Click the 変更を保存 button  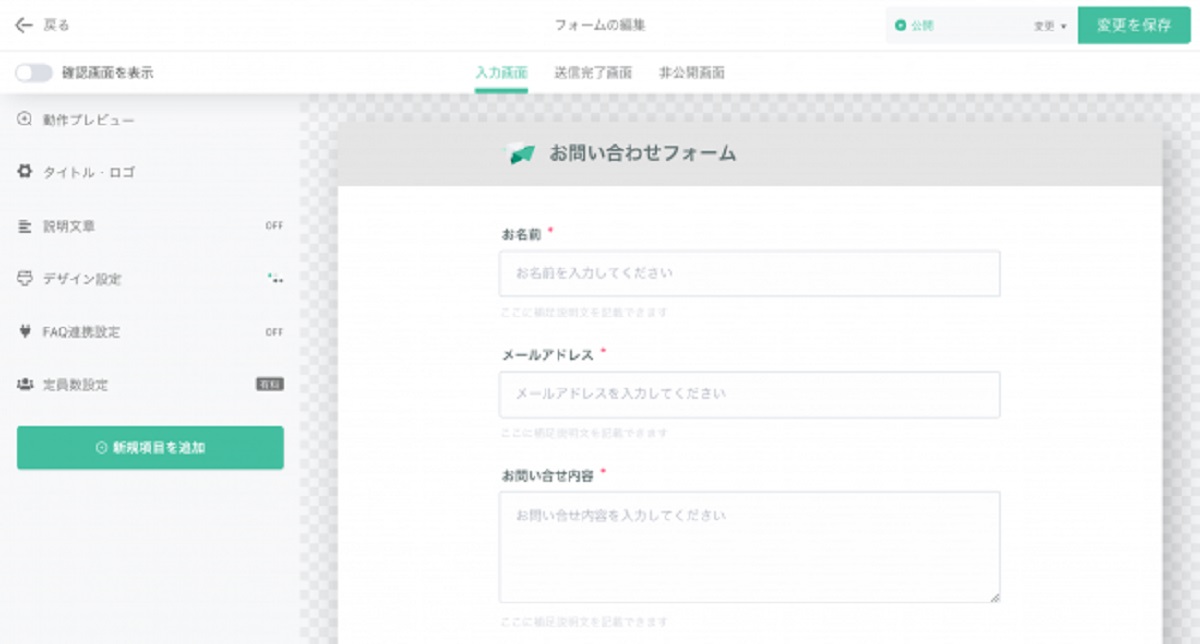1133,26
